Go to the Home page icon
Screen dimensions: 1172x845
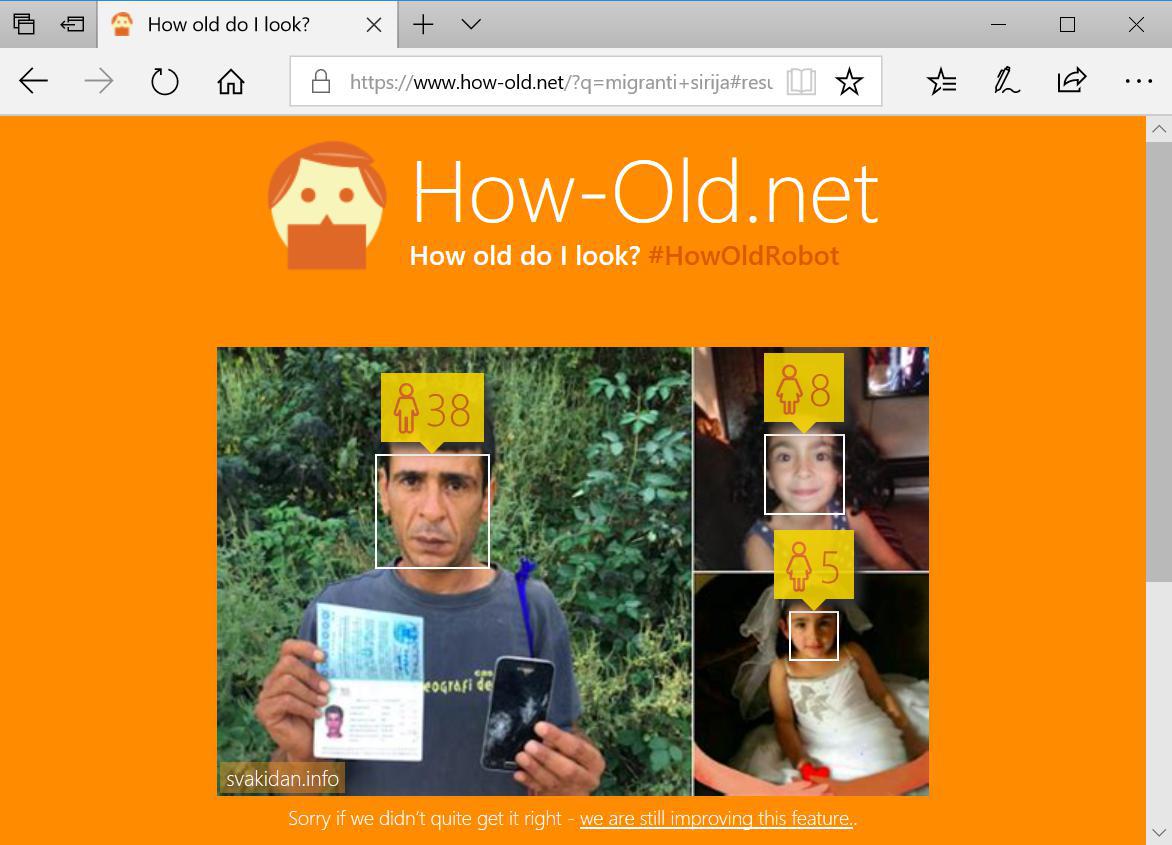coord(231,81)
